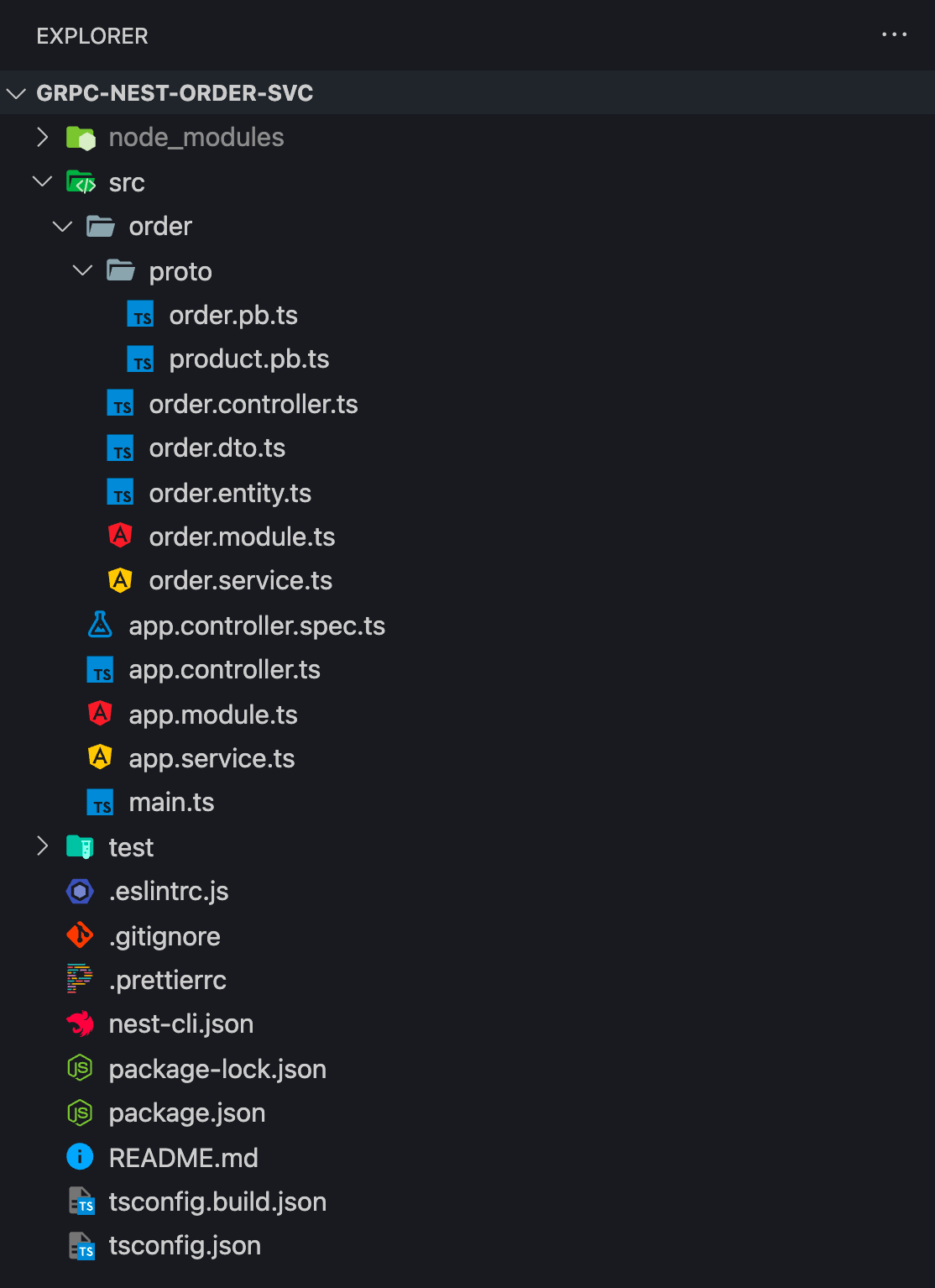Click the NestJS icon beside nest-cli.json
935x1288 pixels.
point(80,1023)
